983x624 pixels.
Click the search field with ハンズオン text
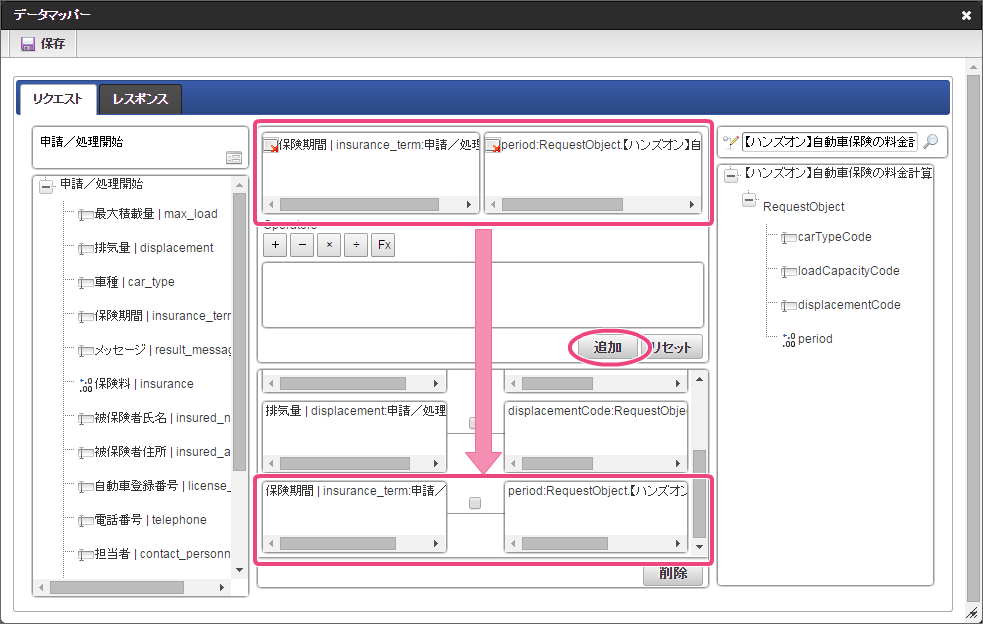(829, 142)
